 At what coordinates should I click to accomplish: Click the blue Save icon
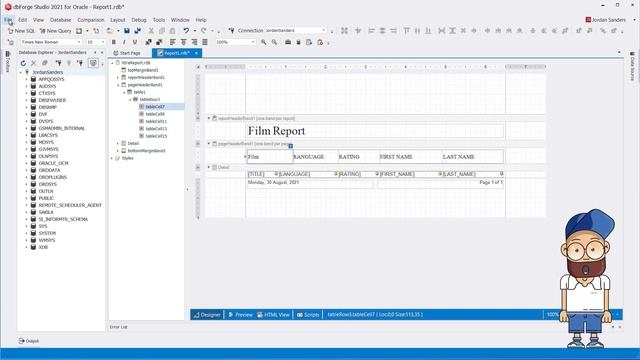[x=127, y=31]
